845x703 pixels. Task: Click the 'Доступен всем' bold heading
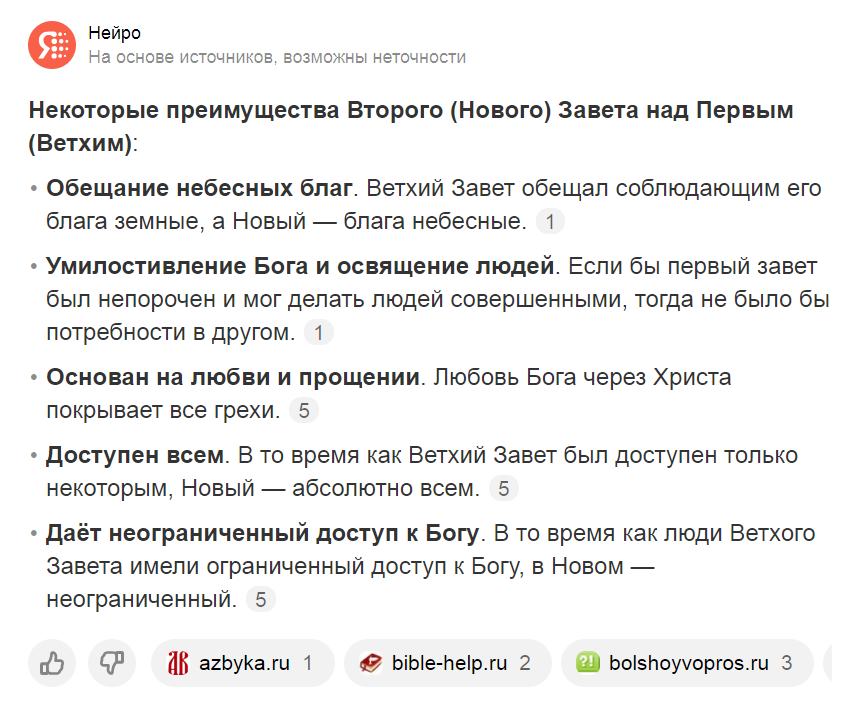pyautogui.click(x=135, y=455)
